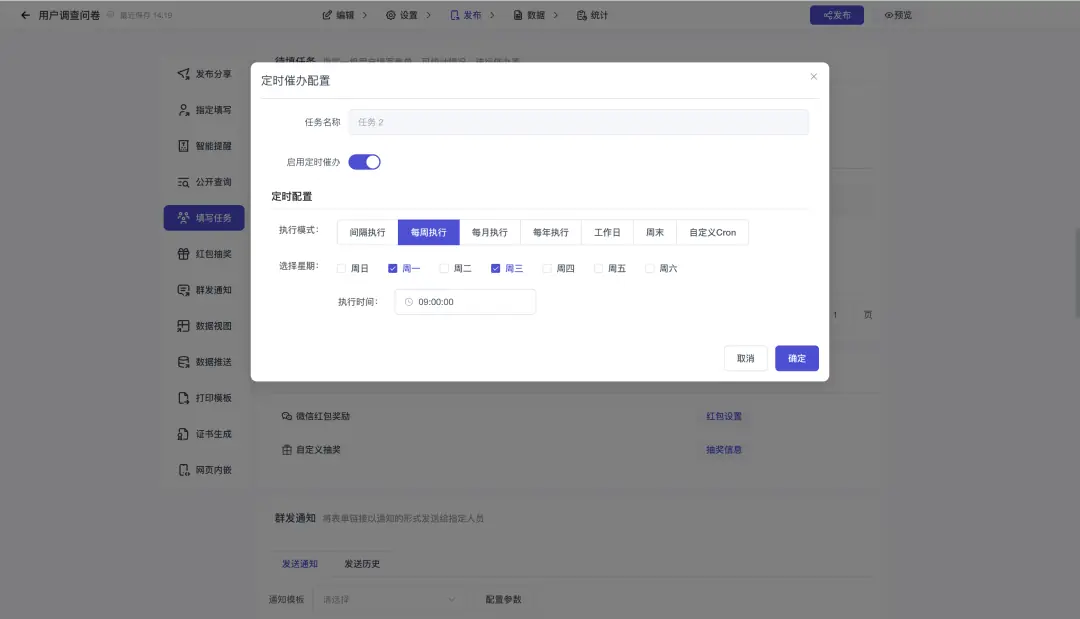
Task: Open 证书生成 in sidebar
Action: tap(204, 434)
